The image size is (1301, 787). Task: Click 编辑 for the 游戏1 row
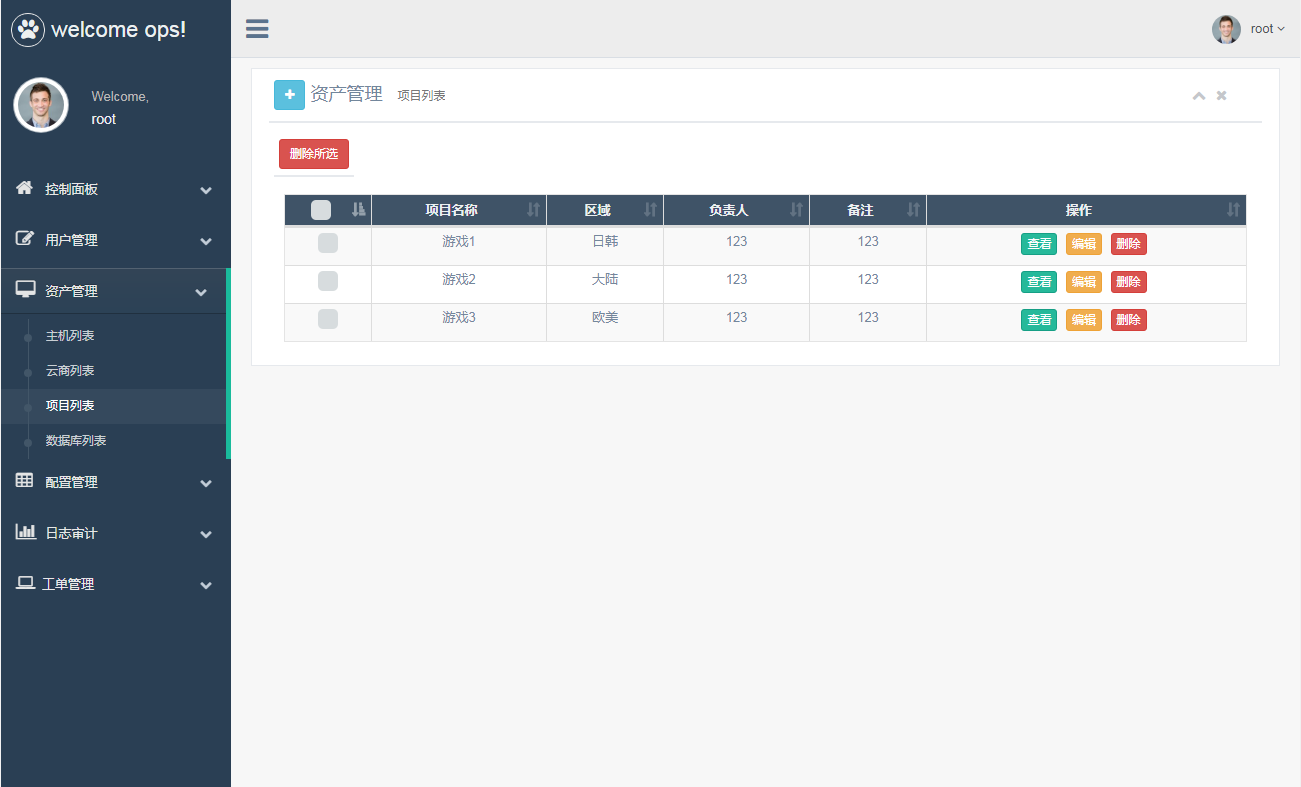[1084, 244]
